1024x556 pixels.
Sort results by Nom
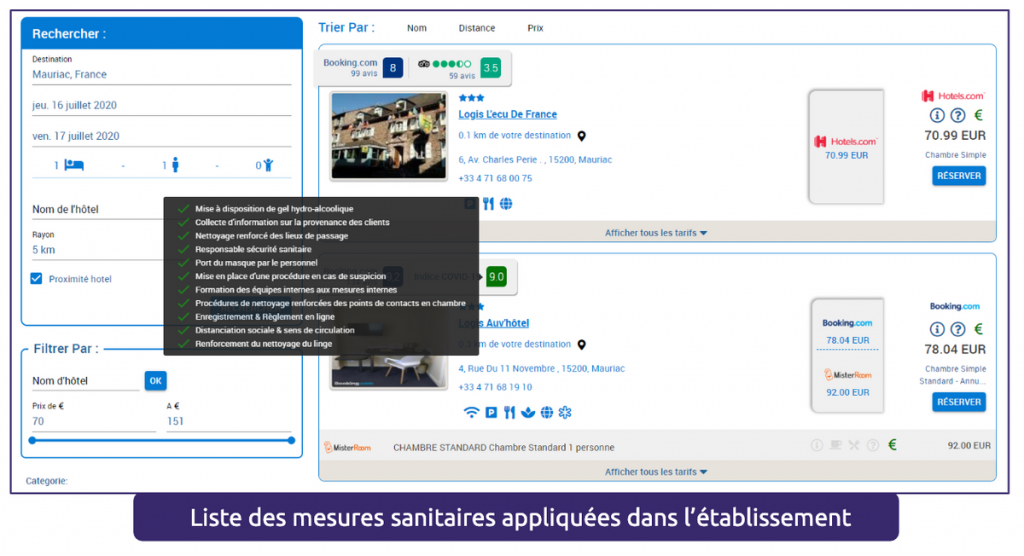[x=416, y=28]
